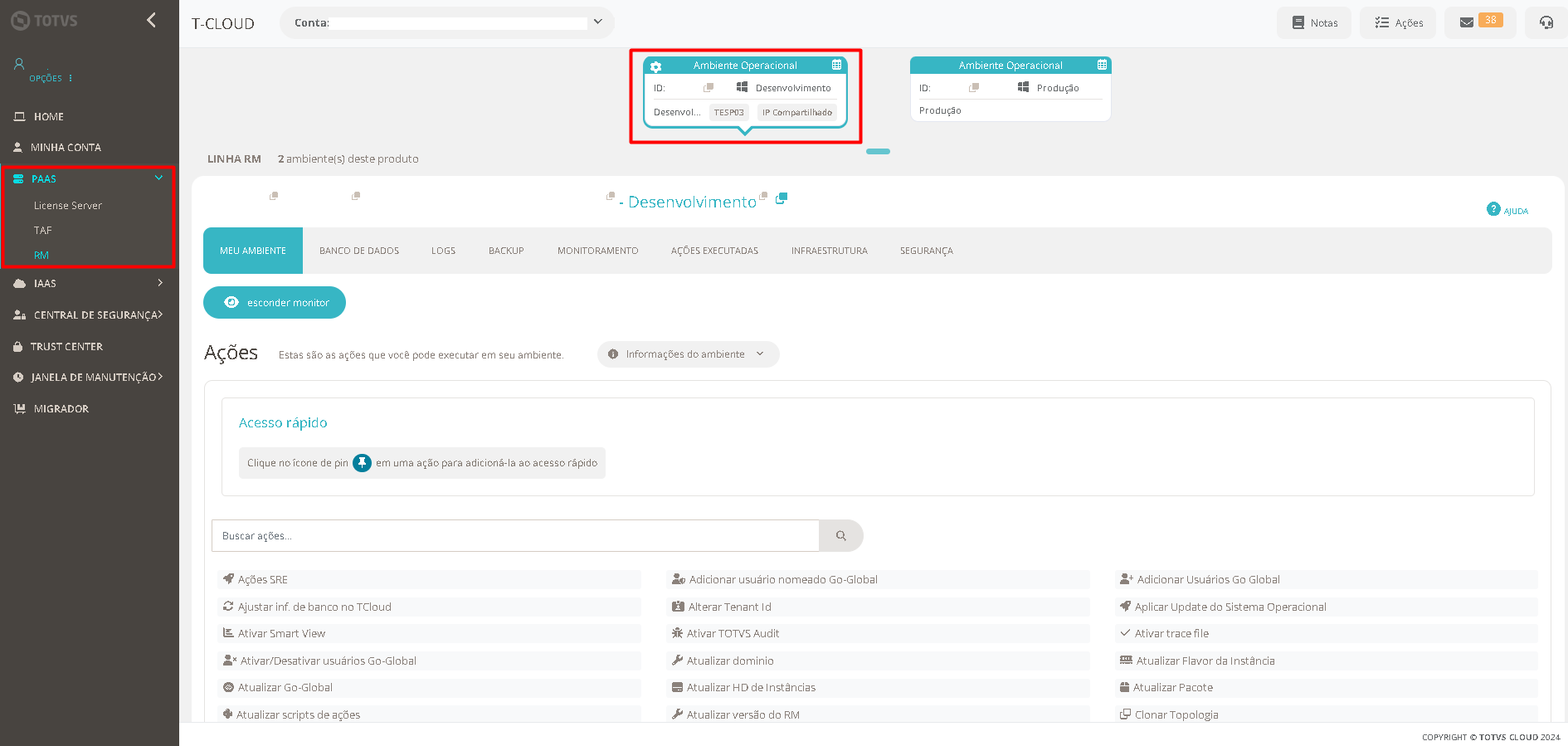
Task: Open Atualizar versão do RM
Action: click(878, 714)
